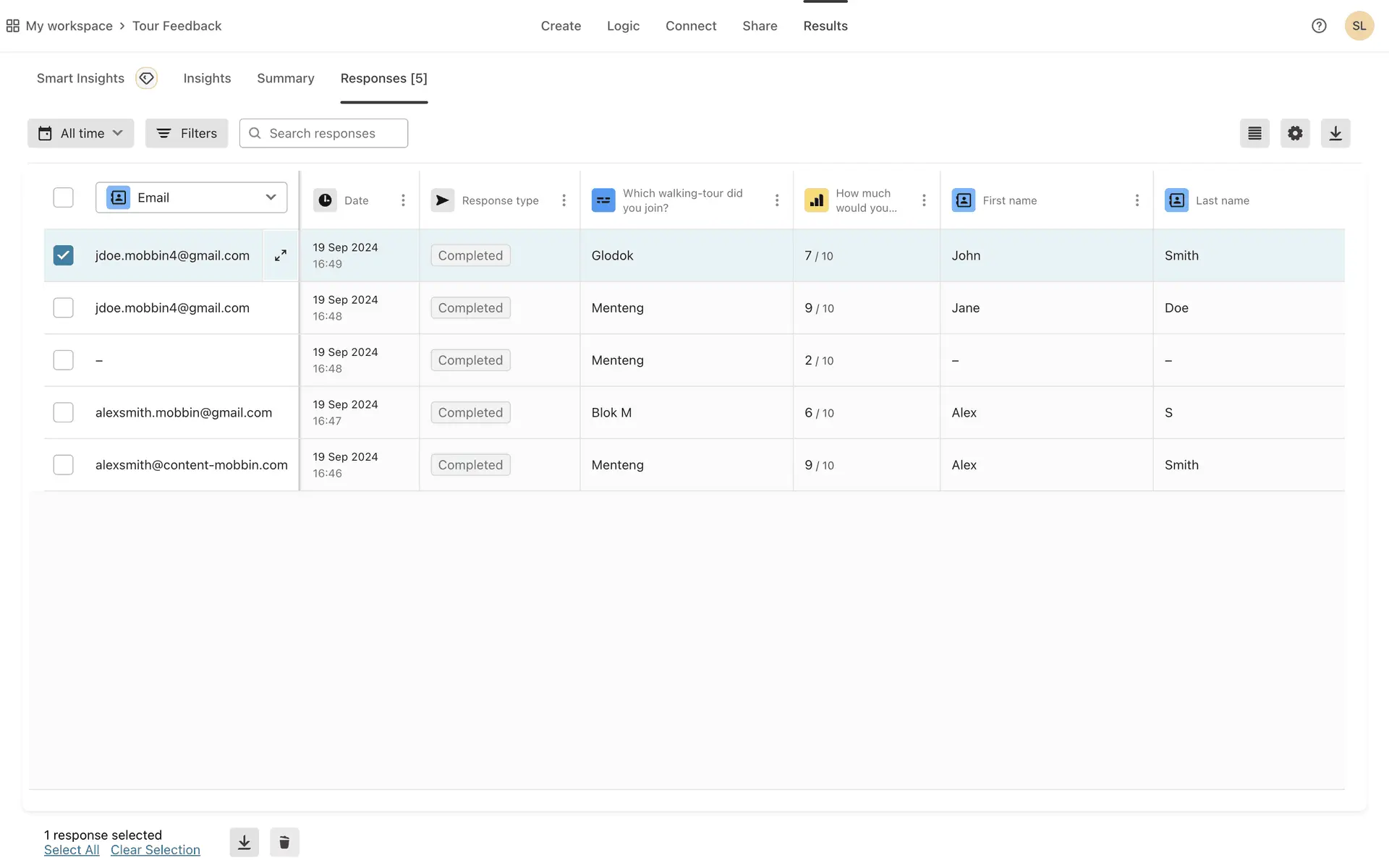Expand the selected response with the arrows icon

[281, 255]
